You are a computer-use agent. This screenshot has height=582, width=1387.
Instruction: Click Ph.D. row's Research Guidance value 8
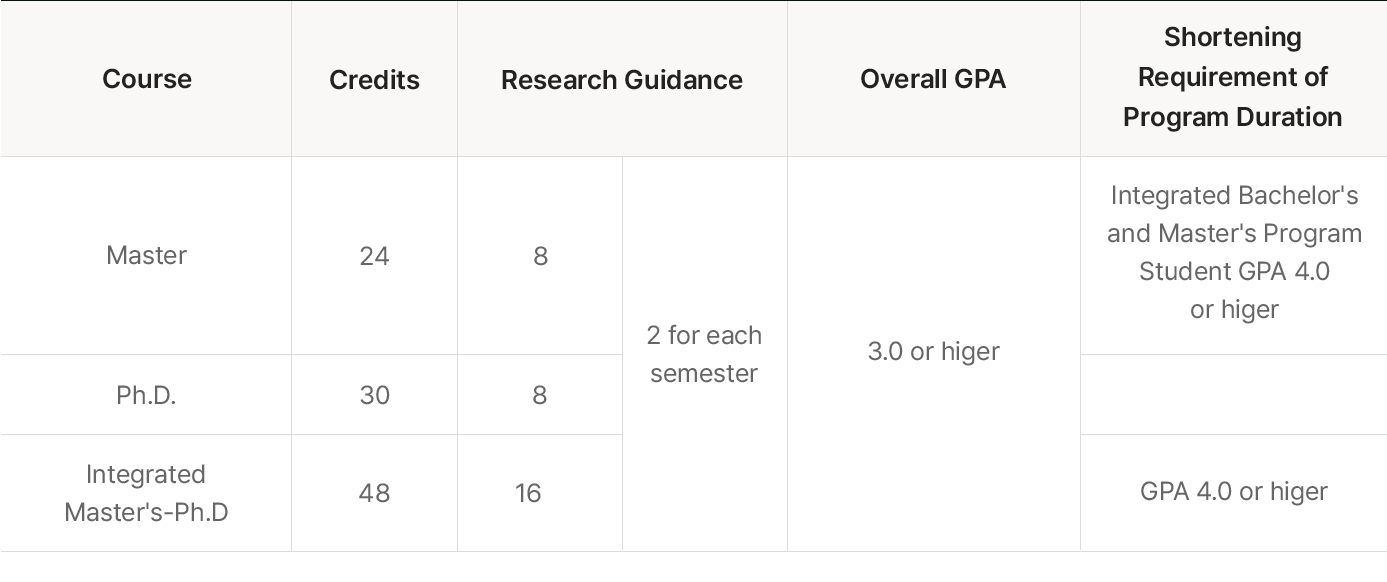coord(540,395)
